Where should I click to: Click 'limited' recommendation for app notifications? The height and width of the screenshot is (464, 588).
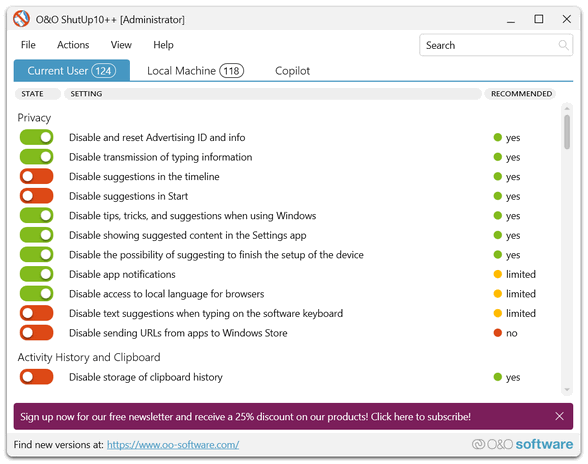514,274
